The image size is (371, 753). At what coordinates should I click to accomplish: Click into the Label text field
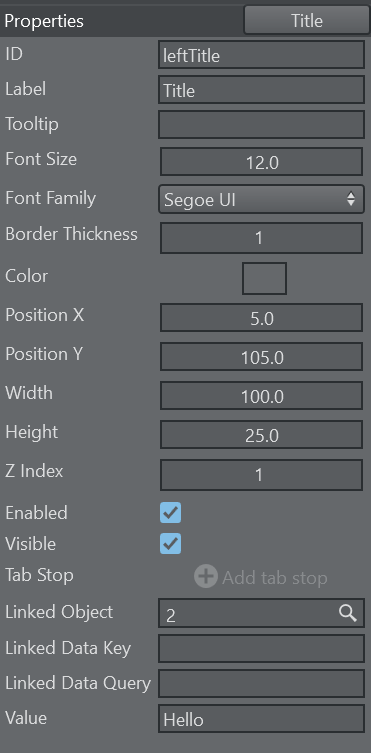[261, 90]
